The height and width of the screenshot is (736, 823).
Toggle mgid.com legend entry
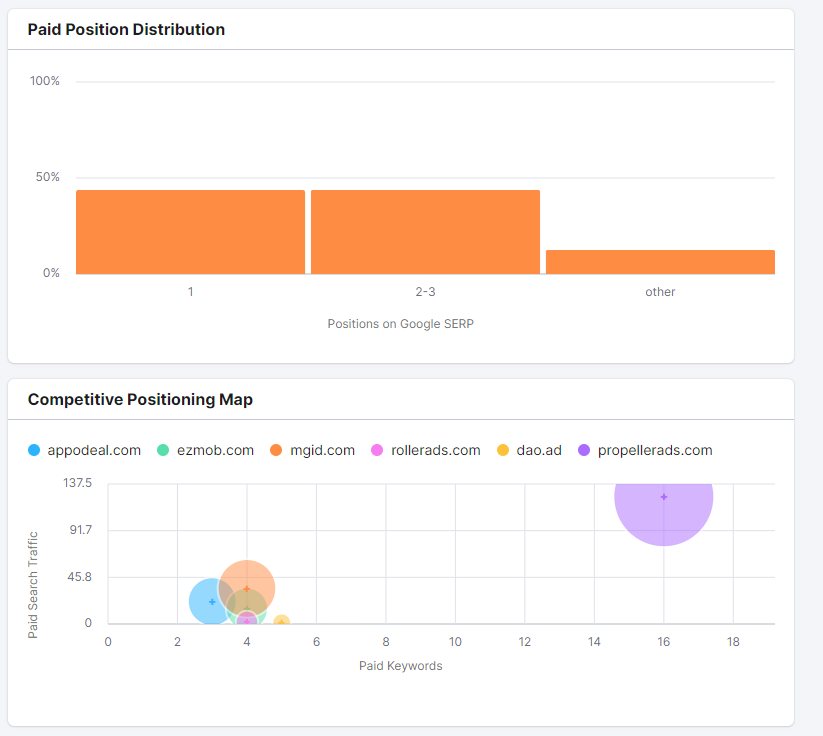311,450
